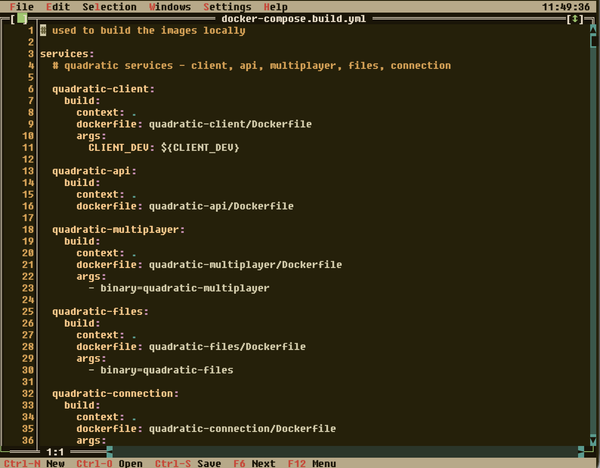The image size is (600, 468).
Task: Click 'build:' on line 7
Action: click(x=82, y=101)
